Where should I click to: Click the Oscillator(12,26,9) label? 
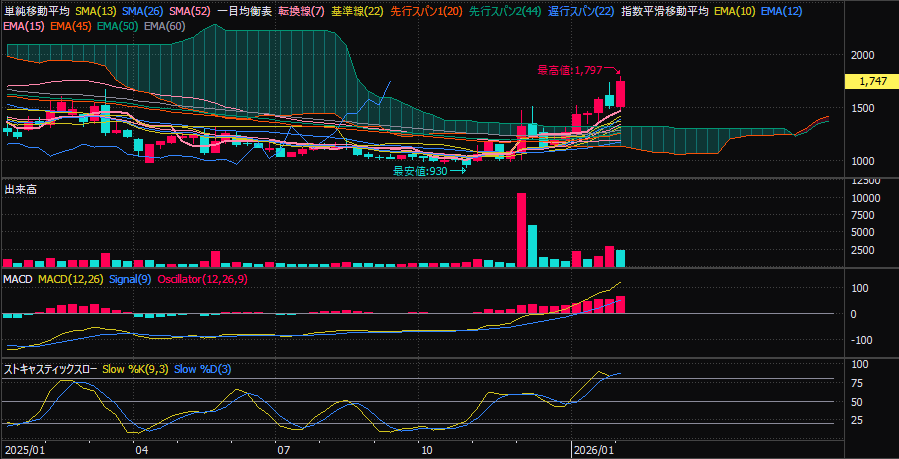pyautogui.click(x=203, y=278)
